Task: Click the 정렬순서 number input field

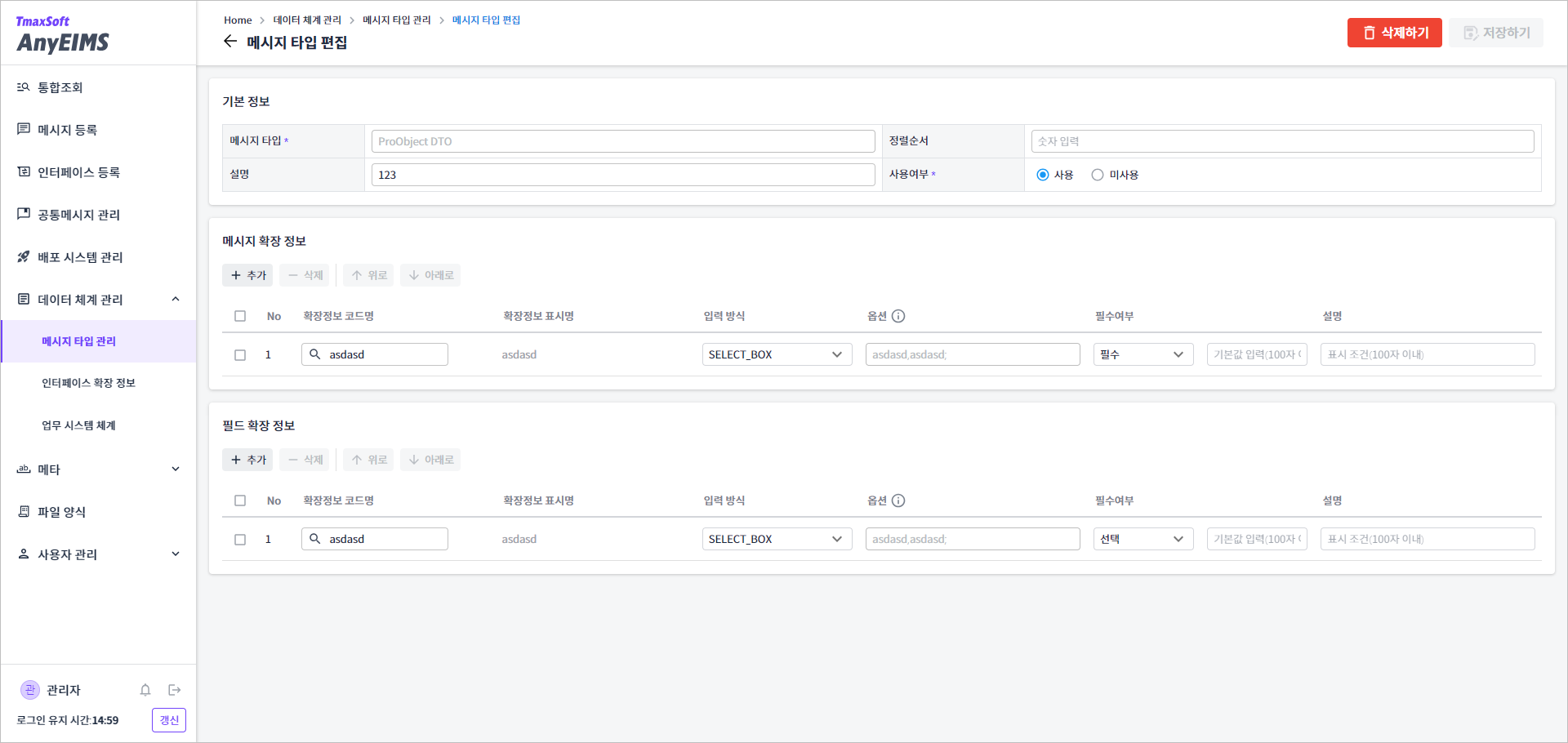Action: (x=1282, y=141)
